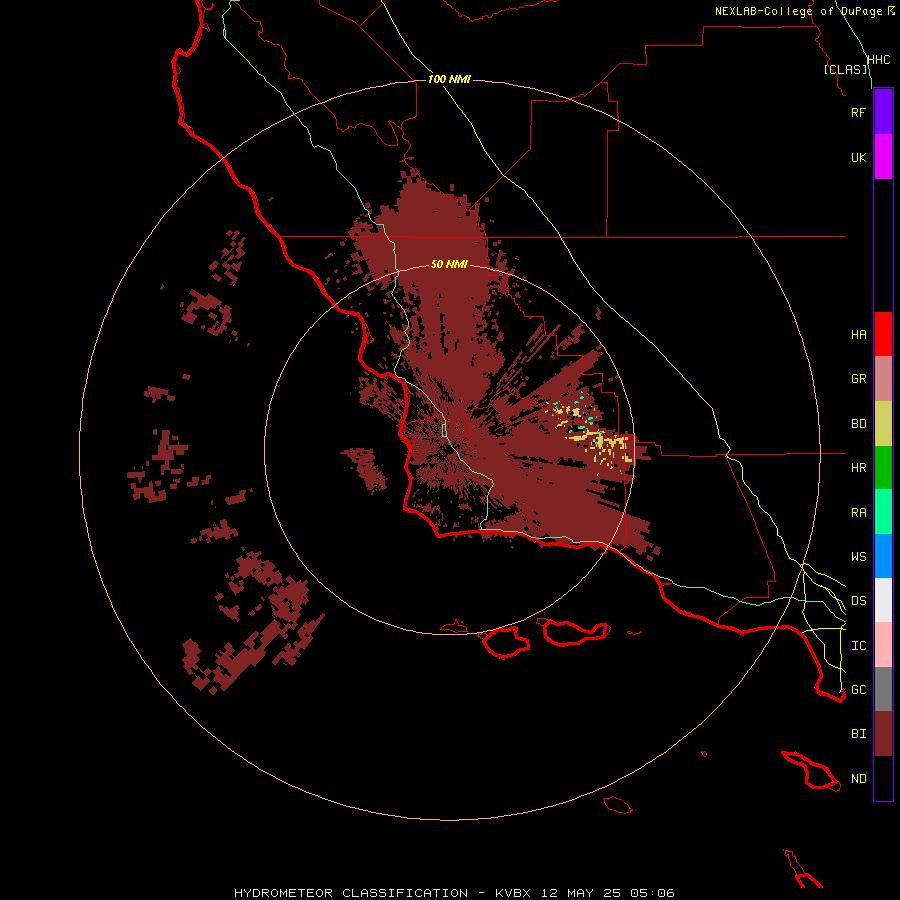Click the DS legend label
This screenshot has width=900, height=900.
[x=858, y=600]
